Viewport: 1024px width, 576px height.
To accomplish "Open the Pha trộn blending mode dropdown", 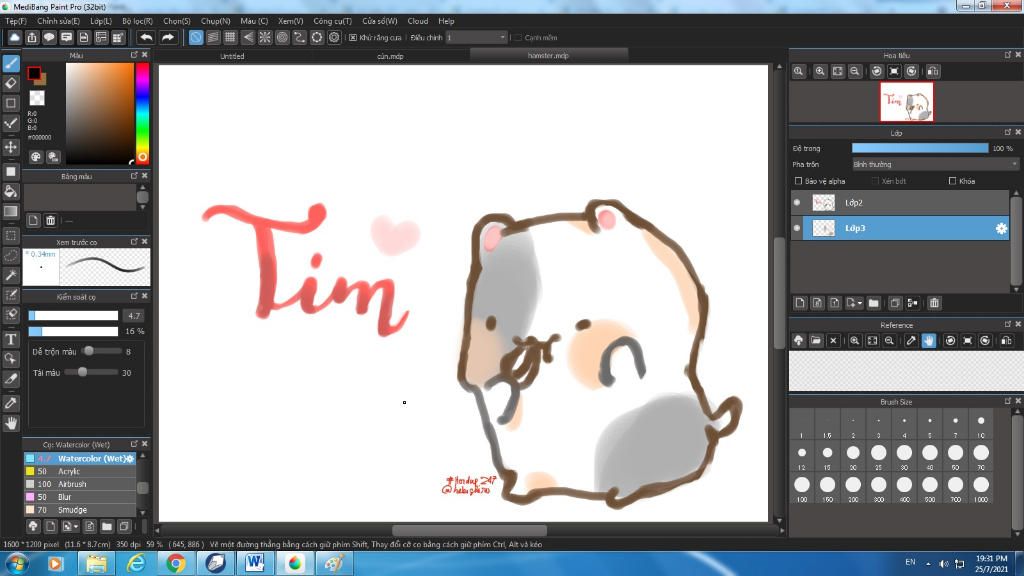I will click(935, 165).
